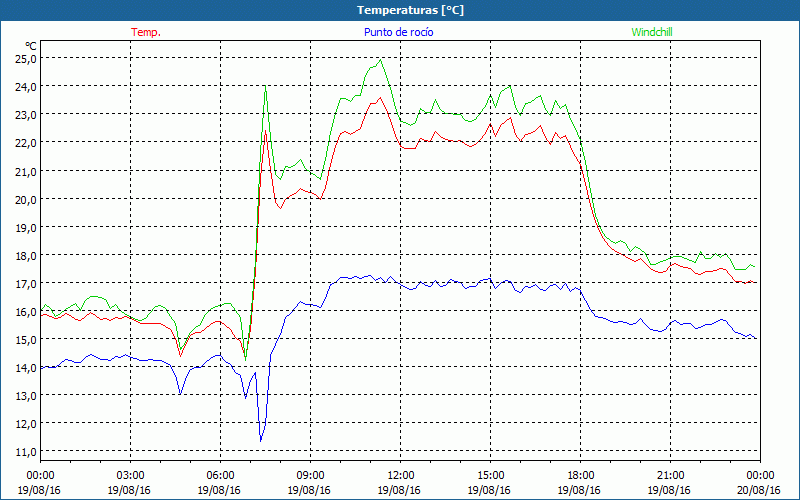
Task: Click the 15,0 y-axis value
Action: click(26, 340)
